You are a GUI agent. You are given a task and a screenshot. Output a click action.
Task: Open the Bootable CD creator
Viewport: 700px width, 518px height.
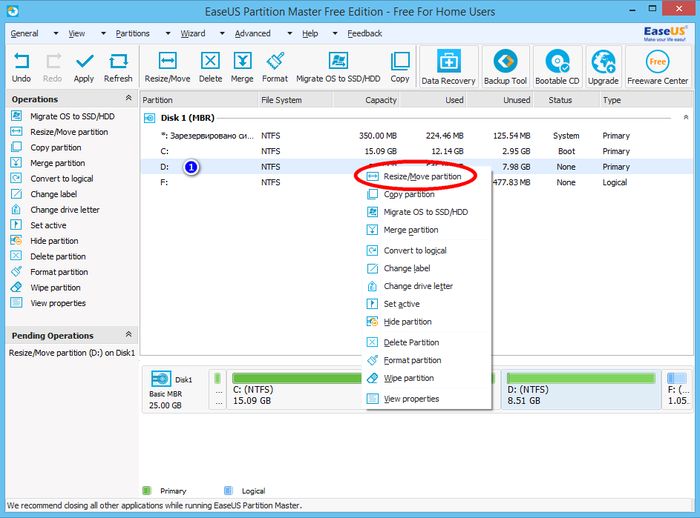tap(557, 67)
